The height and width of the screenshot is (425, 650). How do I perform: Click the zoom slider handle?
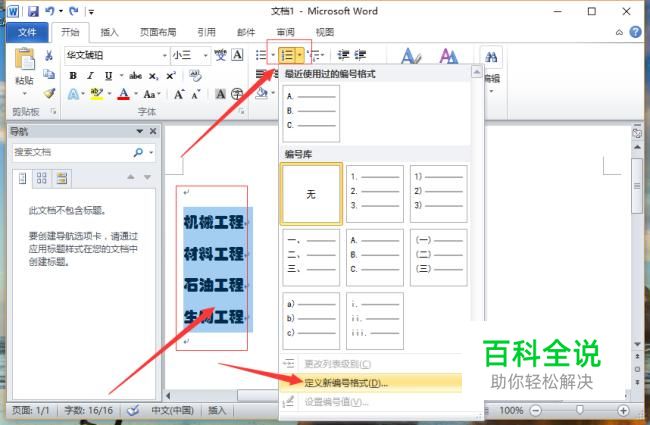pyautogui.click(x=580, y=410)
